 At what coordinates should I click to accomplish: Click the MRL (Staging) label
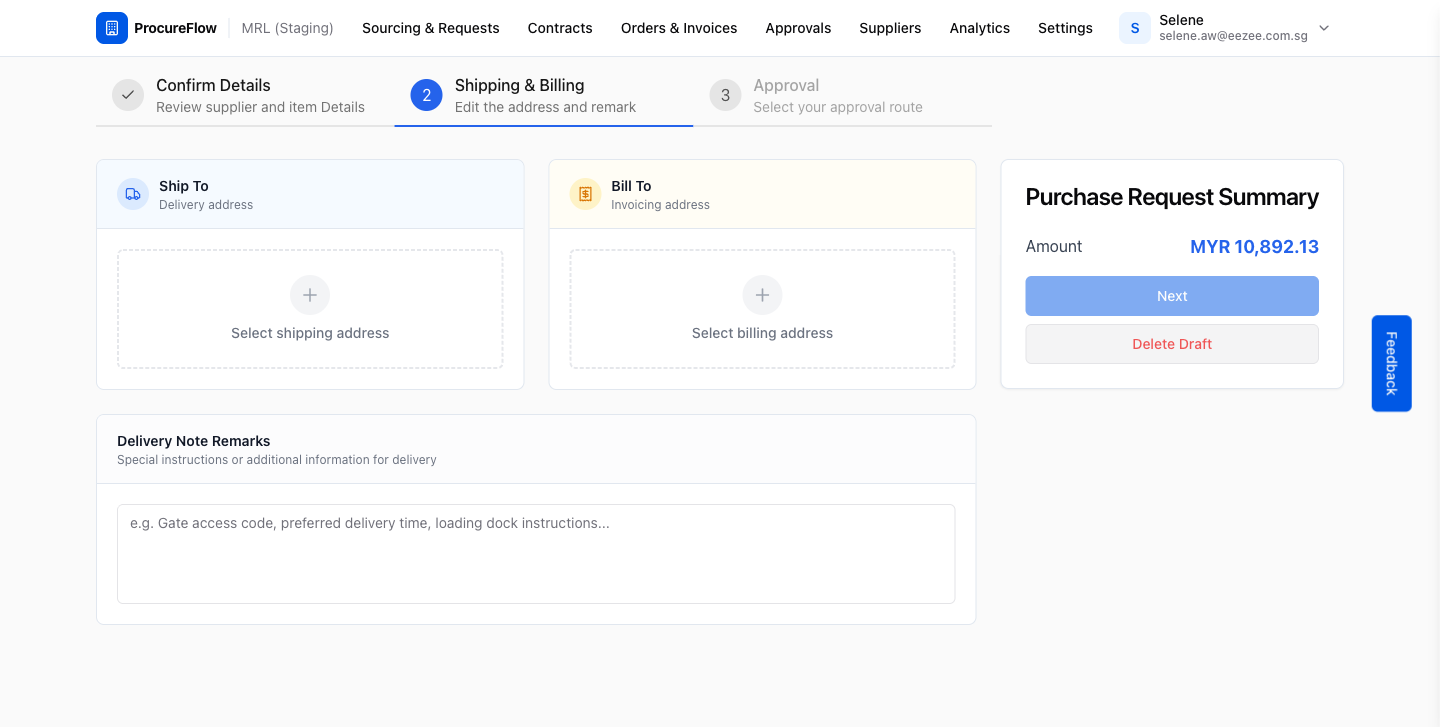288,28
